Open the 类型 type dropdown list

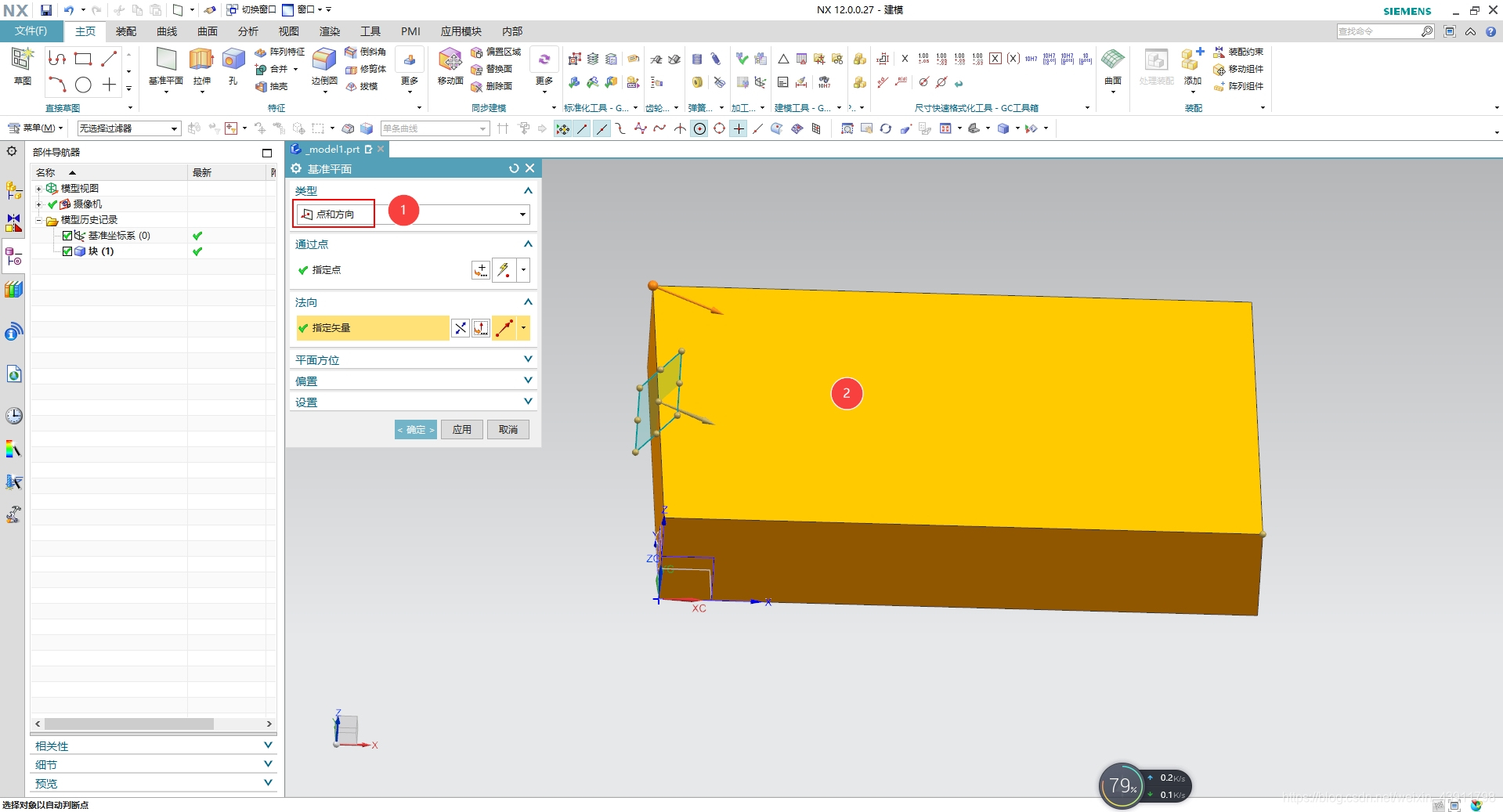522,215
